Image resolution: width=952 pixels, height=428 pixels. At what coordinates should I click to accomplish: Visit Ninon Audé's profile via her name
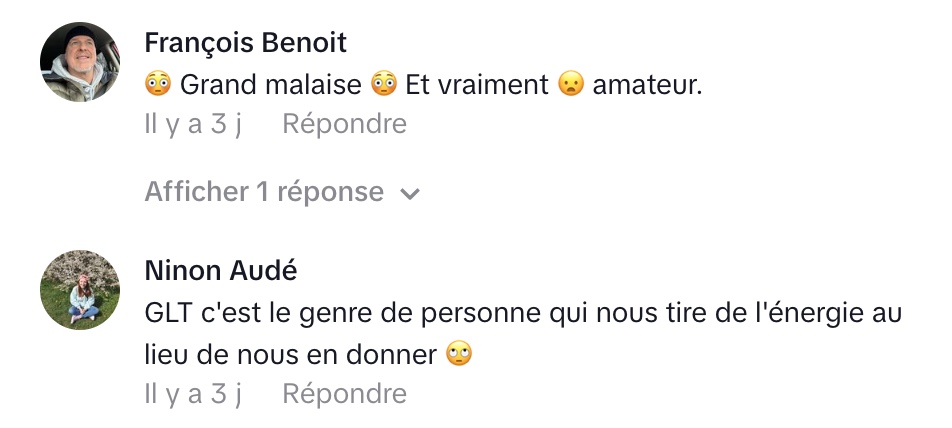point(220,271)
